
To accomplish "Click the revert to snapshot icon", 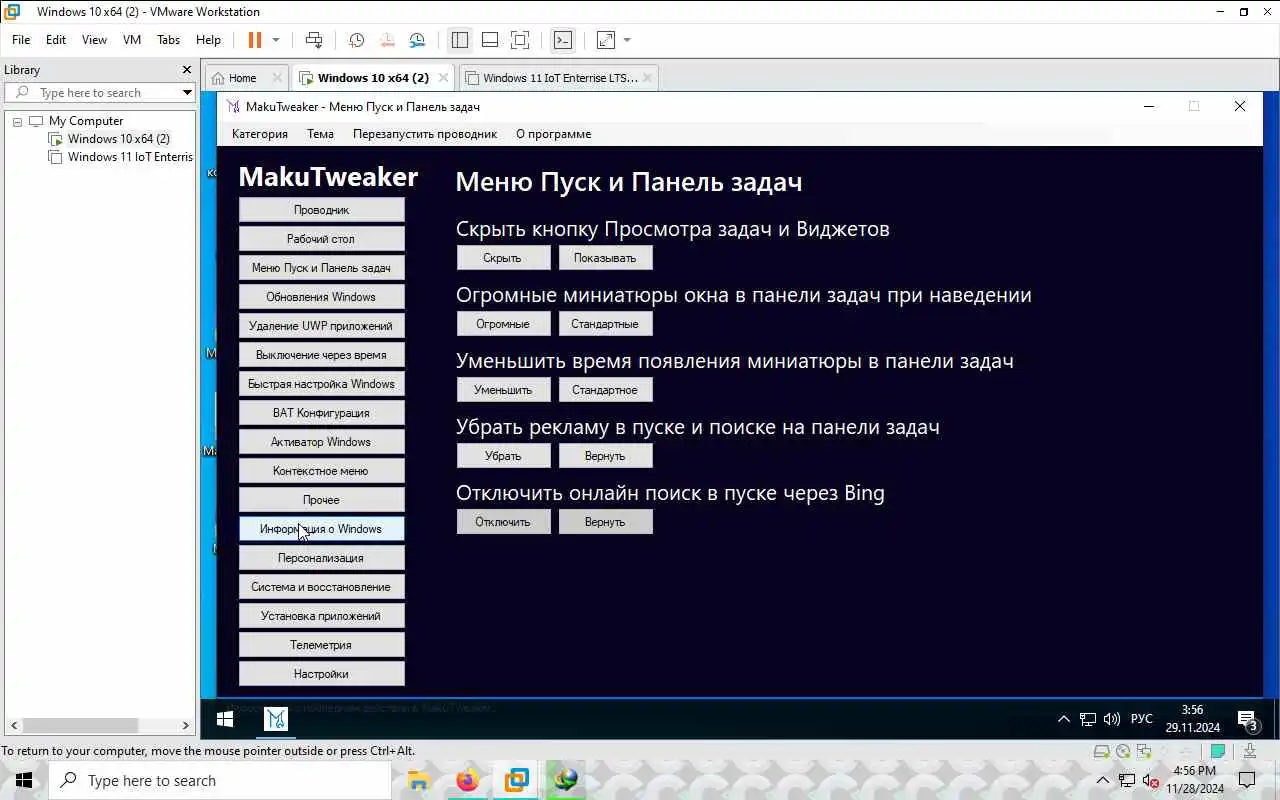I will (387, 40).
